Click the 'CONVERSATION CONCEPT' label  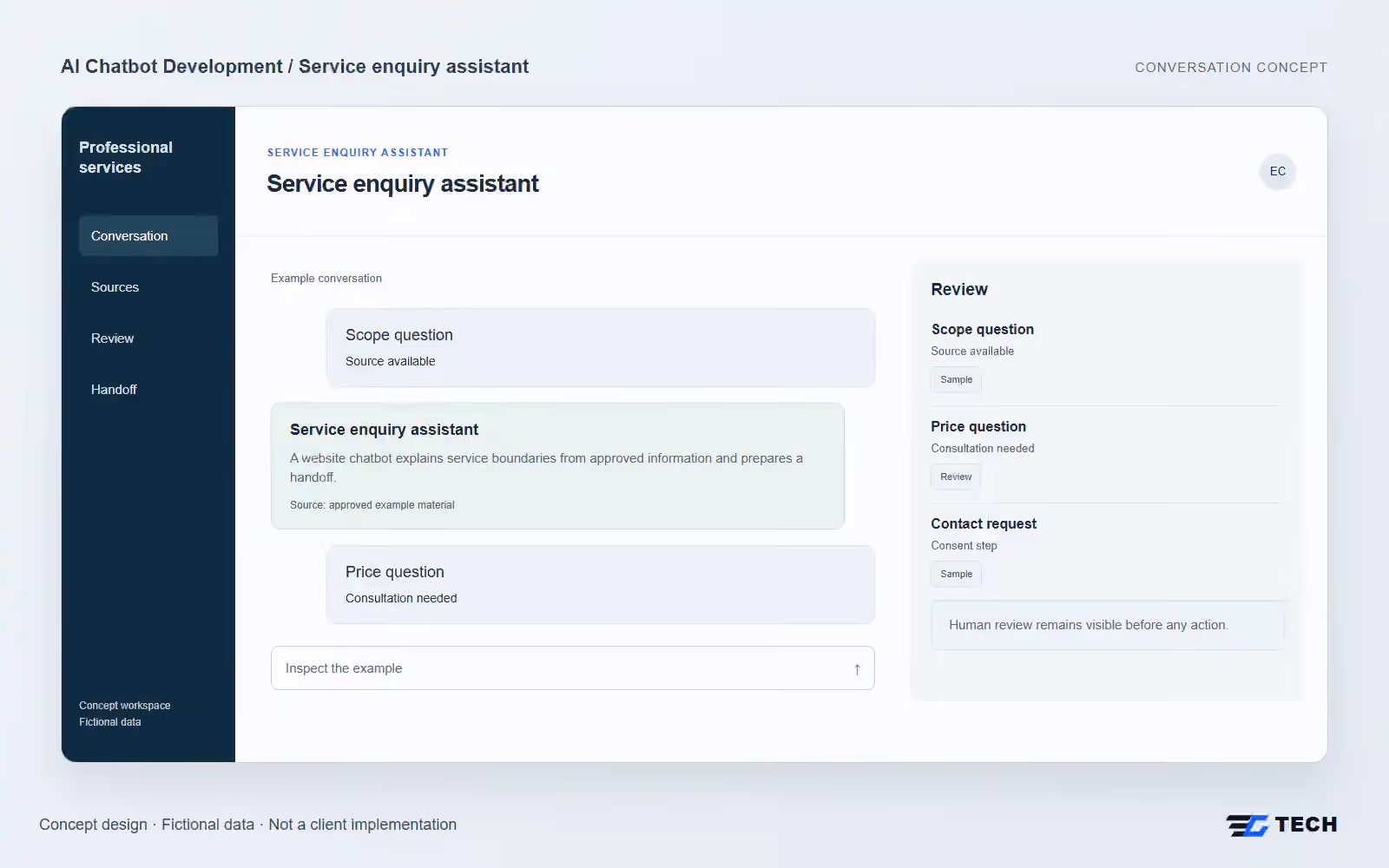coord(1231,68)
